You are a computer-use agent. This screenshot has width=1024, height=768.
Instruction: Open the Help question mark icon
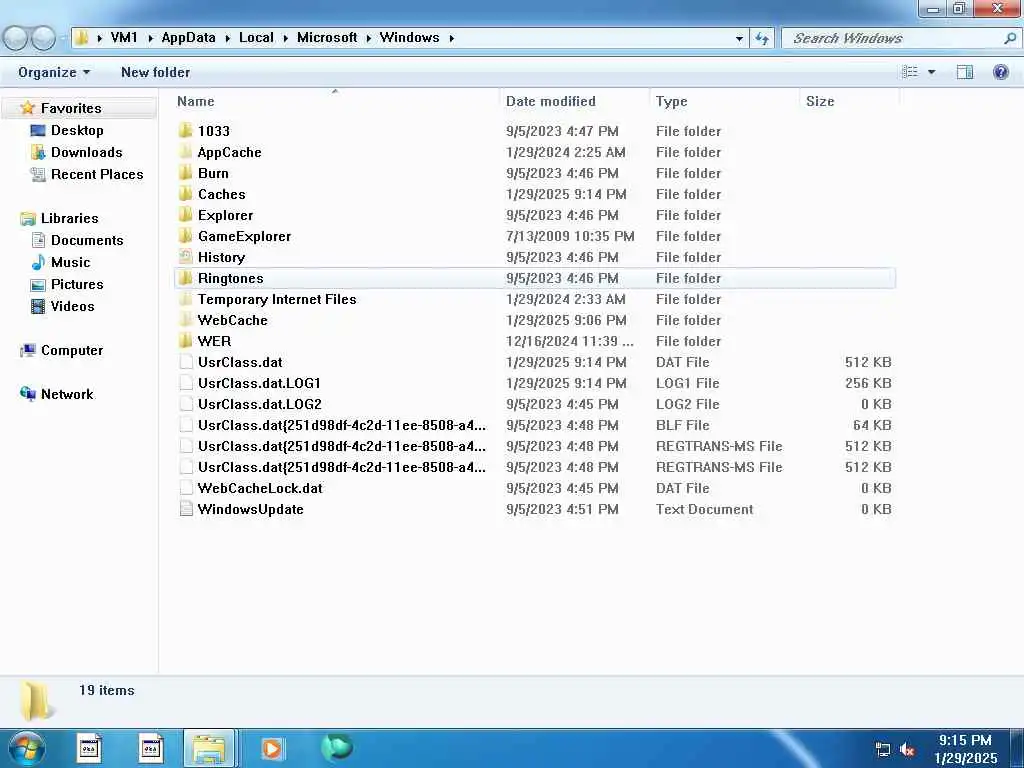point(1000,72)
